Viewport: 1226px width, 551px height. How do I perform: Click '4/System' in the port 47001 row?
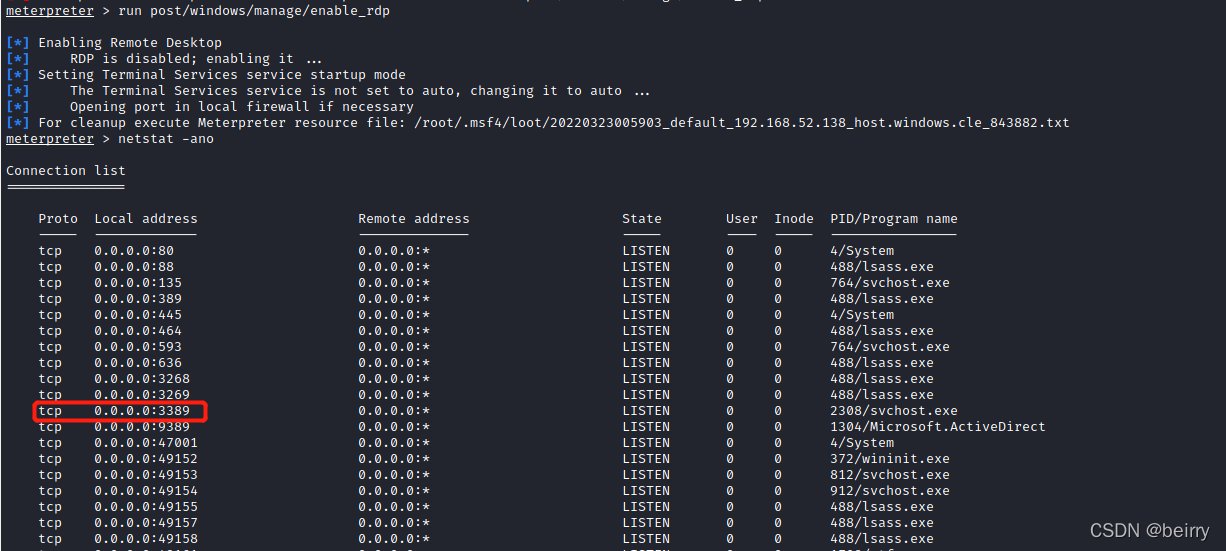click(x=862, y=442)
